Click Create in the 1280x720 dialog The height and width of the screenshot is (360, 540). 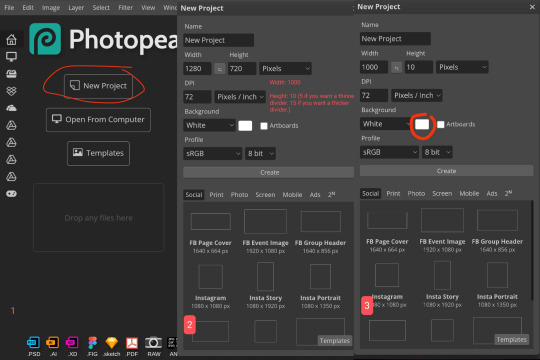click(269, 172)
